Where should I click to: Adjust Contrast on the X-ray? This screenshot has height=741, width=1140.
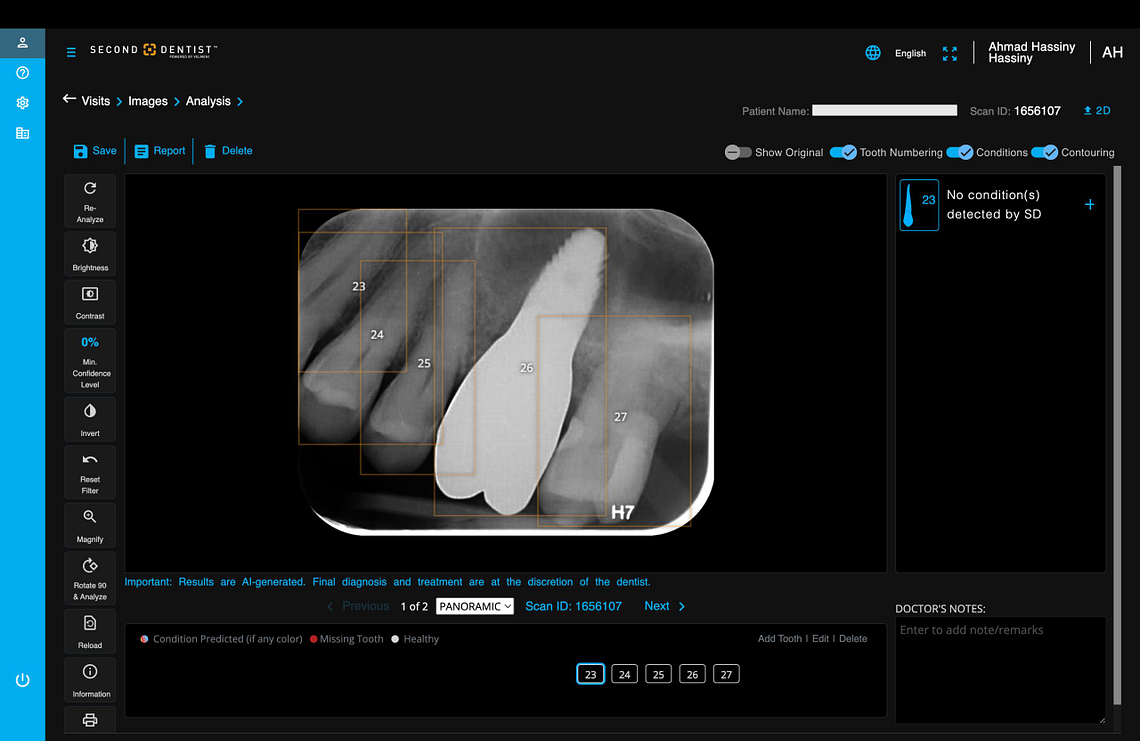(x=89, y=301)
